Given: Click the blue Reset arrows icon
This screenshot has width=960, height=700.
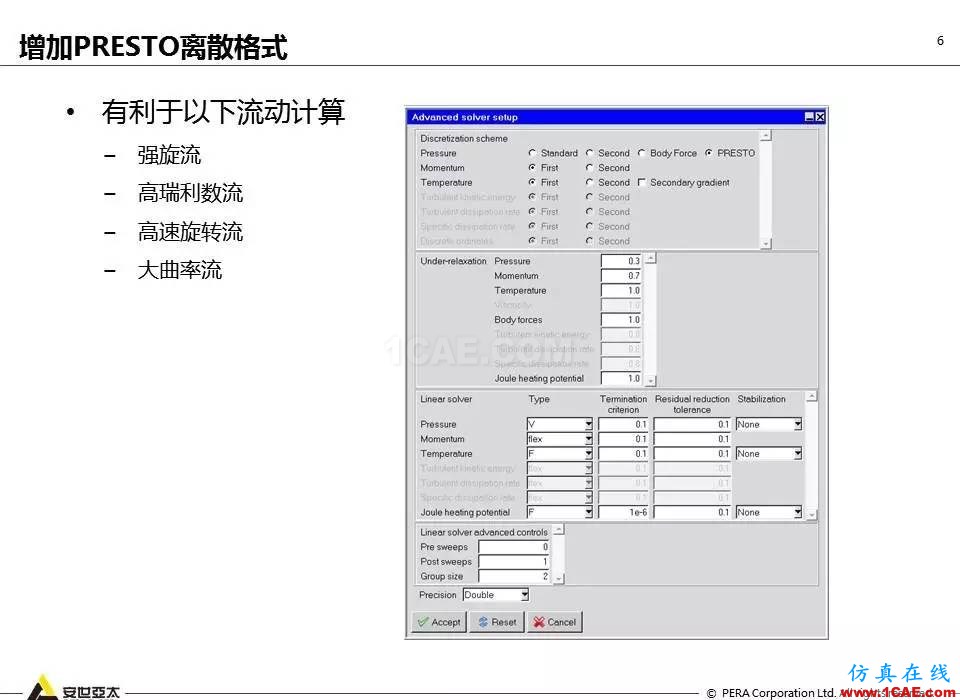Looking at the screenshot, I should click(483, 622).
